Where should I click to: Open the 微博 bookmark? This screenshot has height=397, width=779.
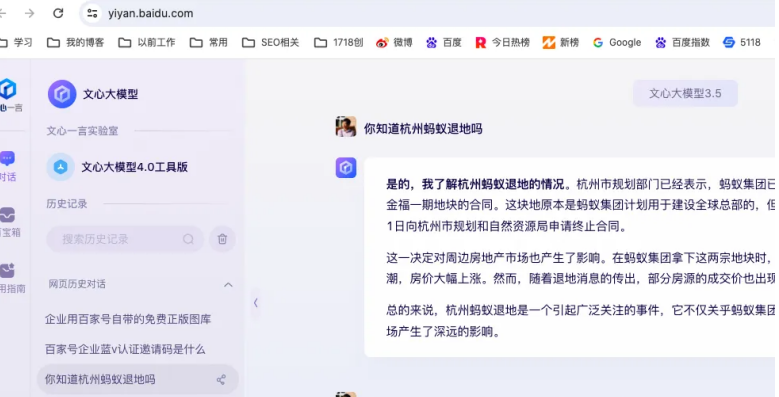coord(394,43)
